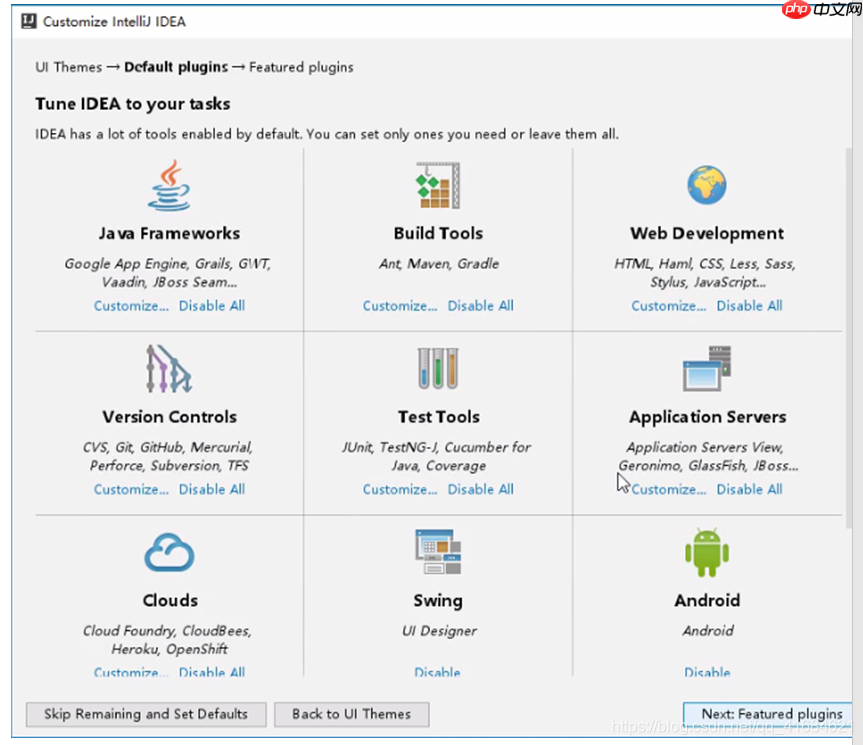Click 'Tune IDEA to your tasks' title
863x745 pixels.
click(x=133, y=104)
